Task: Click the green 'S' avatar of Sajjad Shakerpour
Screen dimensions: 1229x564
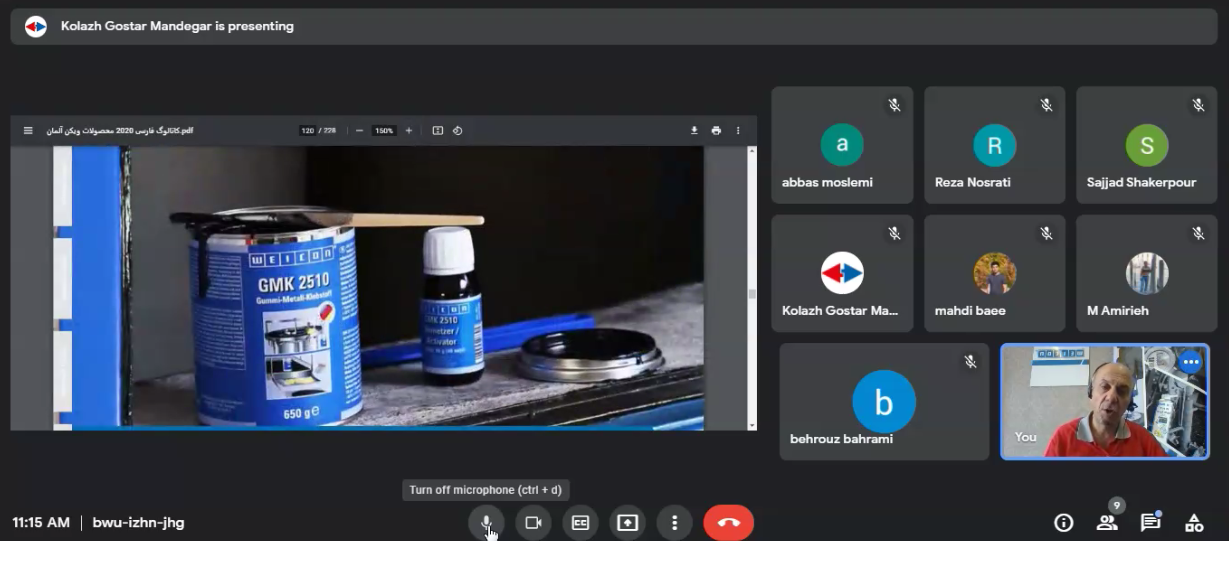Action: [1147, 145]
